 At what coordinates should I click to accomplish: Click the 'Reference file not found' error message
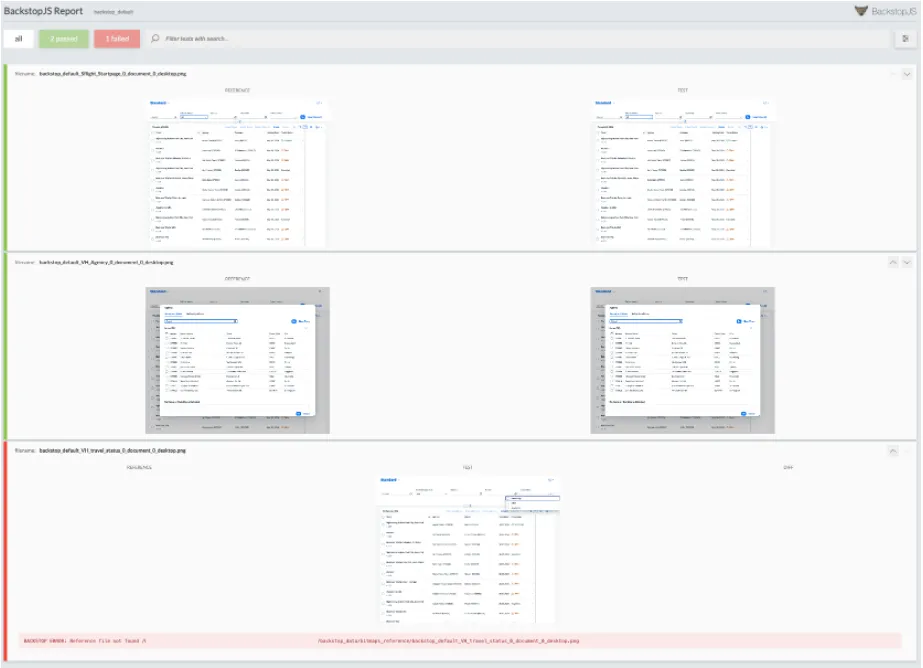click(x=83, y=640)
